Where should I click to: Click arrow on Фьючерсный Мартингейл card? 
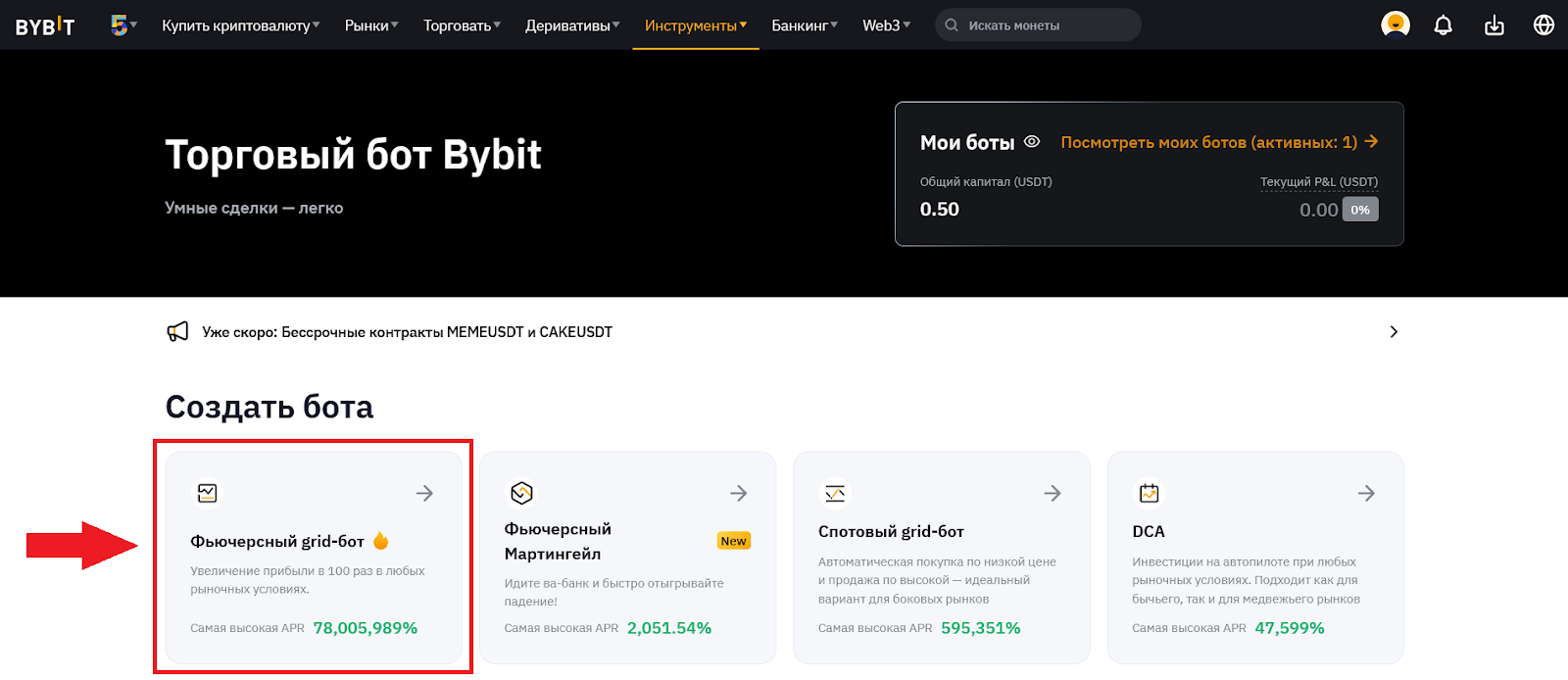point(739,493)
